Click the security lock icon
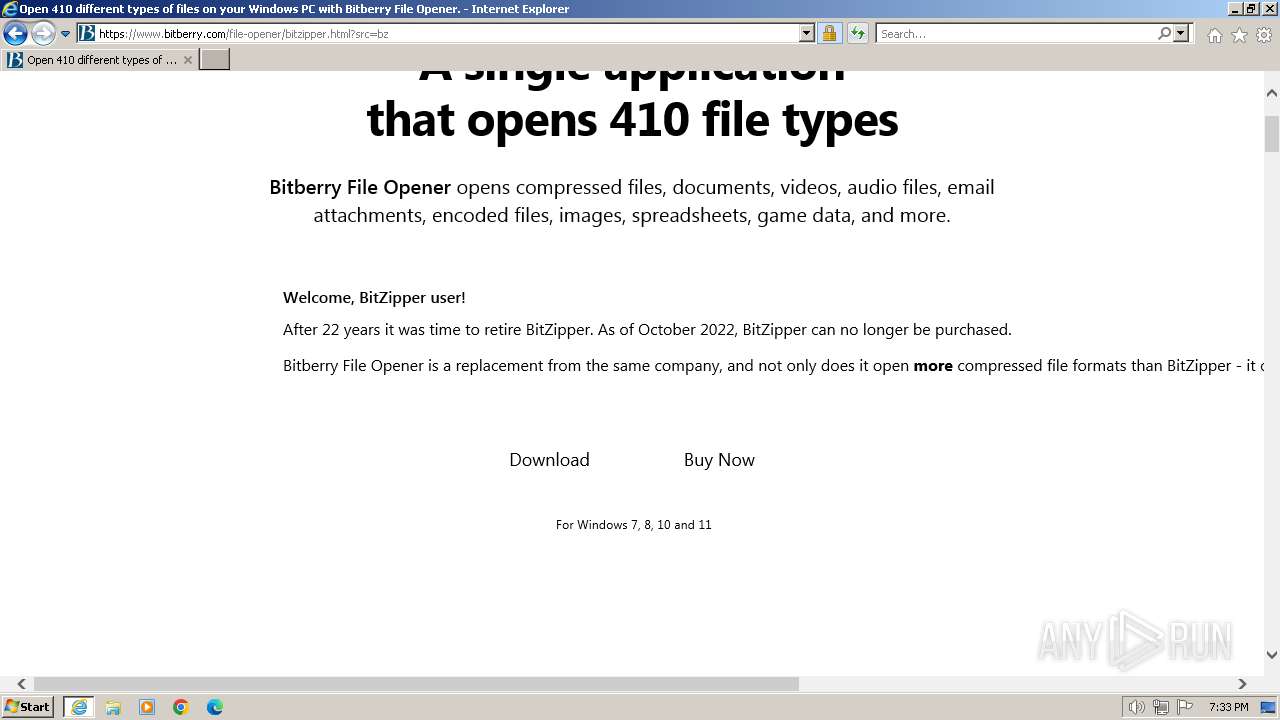1280x720 pixels. coord(829,33)
